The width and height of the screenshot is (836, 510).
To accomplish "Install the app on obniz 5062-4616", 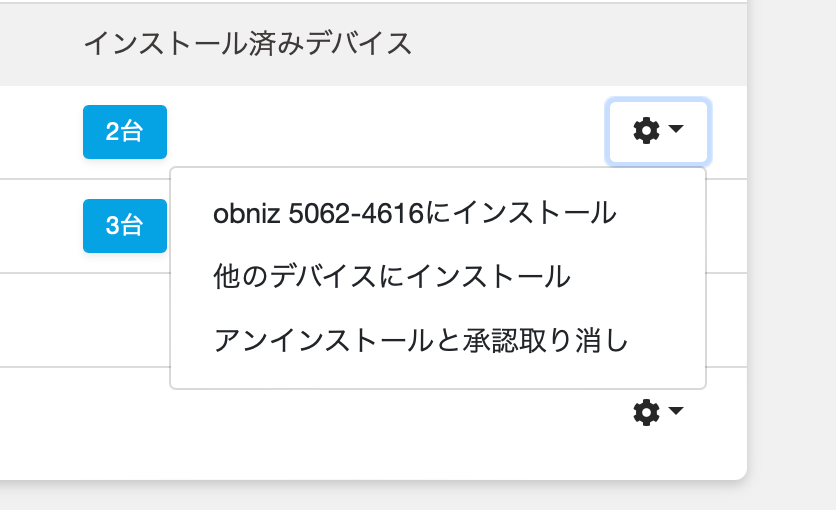I will point(414,213).
